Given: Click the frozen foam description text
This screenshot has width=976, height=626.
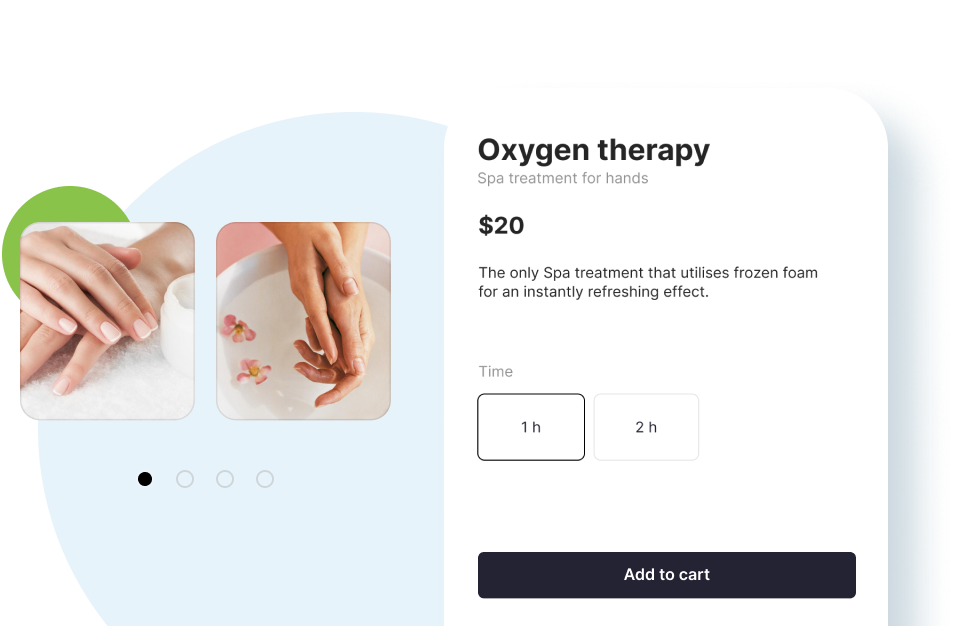Looking at the screenshot, I should click(x=647, y=282).
